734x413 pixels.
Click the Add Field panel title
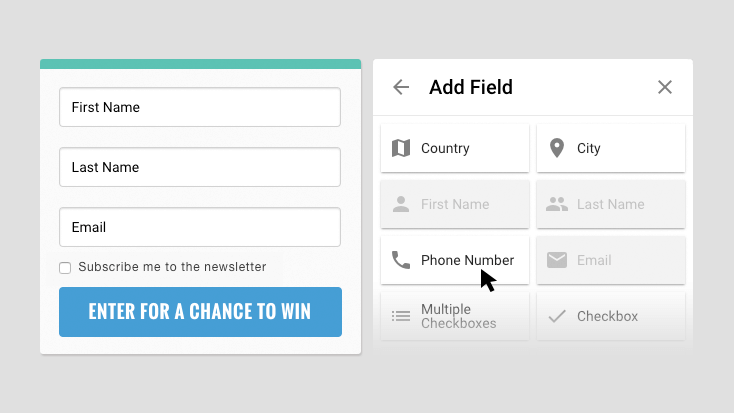471,87
